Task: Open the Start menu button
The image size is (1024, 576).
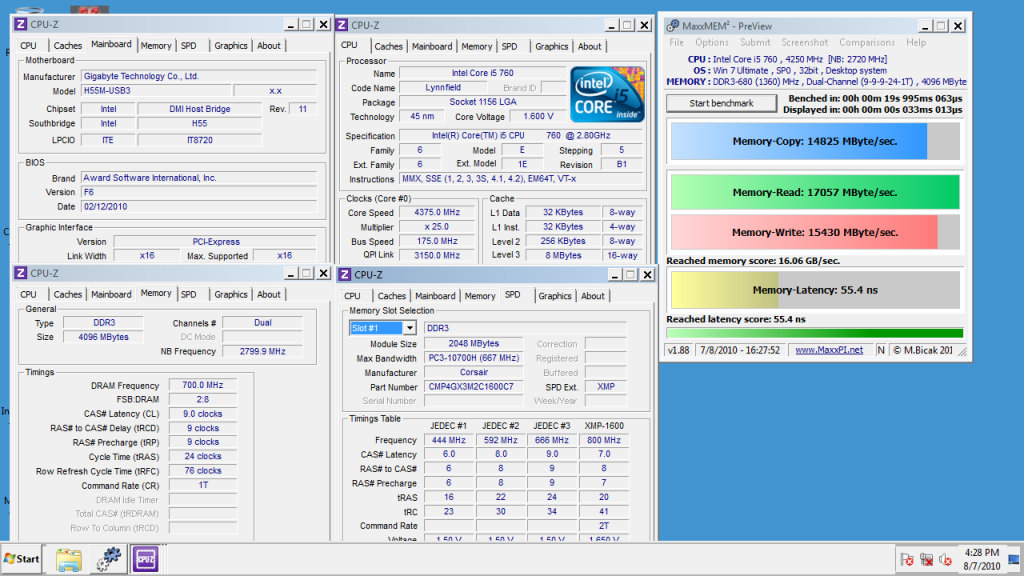Action: click(x=22, y=559)
